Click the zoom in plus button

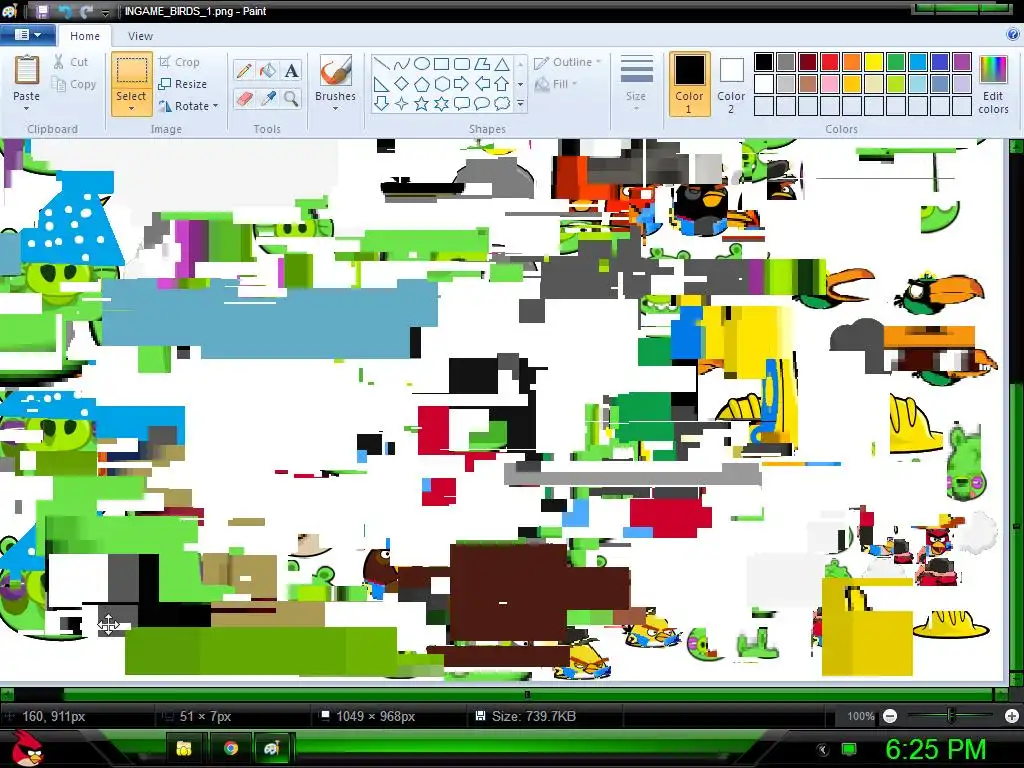(x=1012, y=716)
